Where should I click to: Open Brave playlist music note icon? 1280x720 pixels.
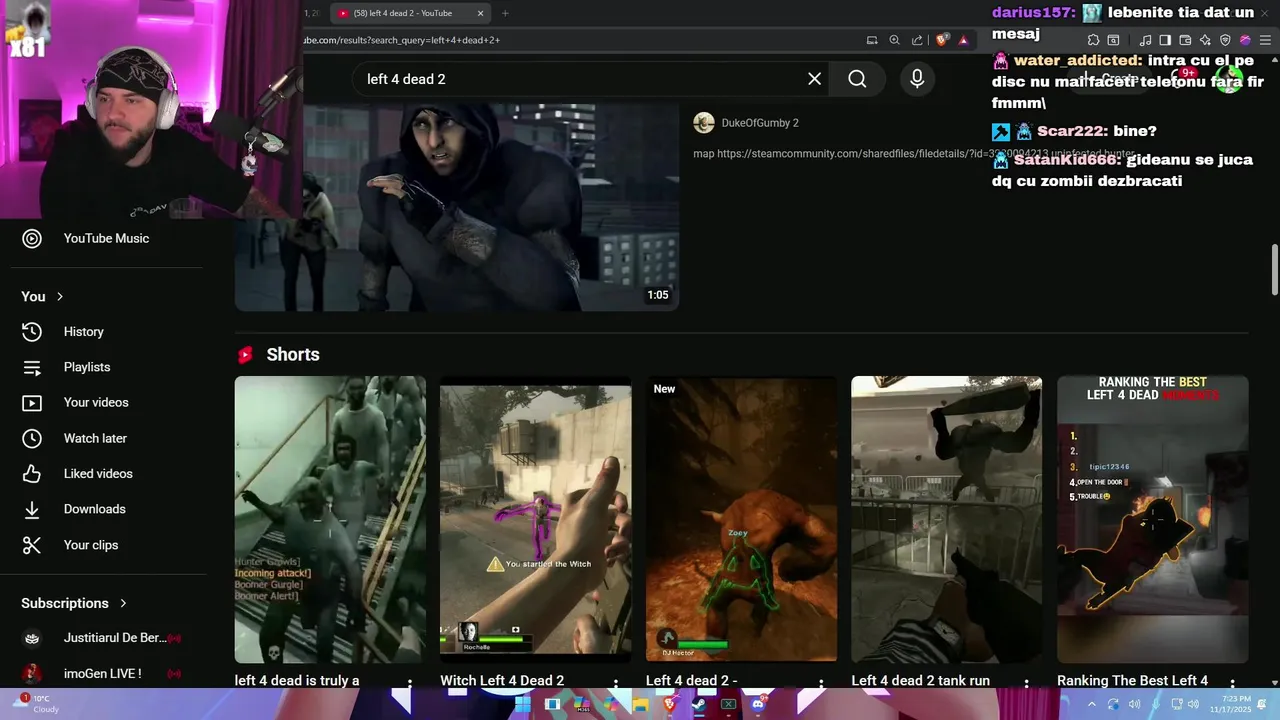point(1146,40)
